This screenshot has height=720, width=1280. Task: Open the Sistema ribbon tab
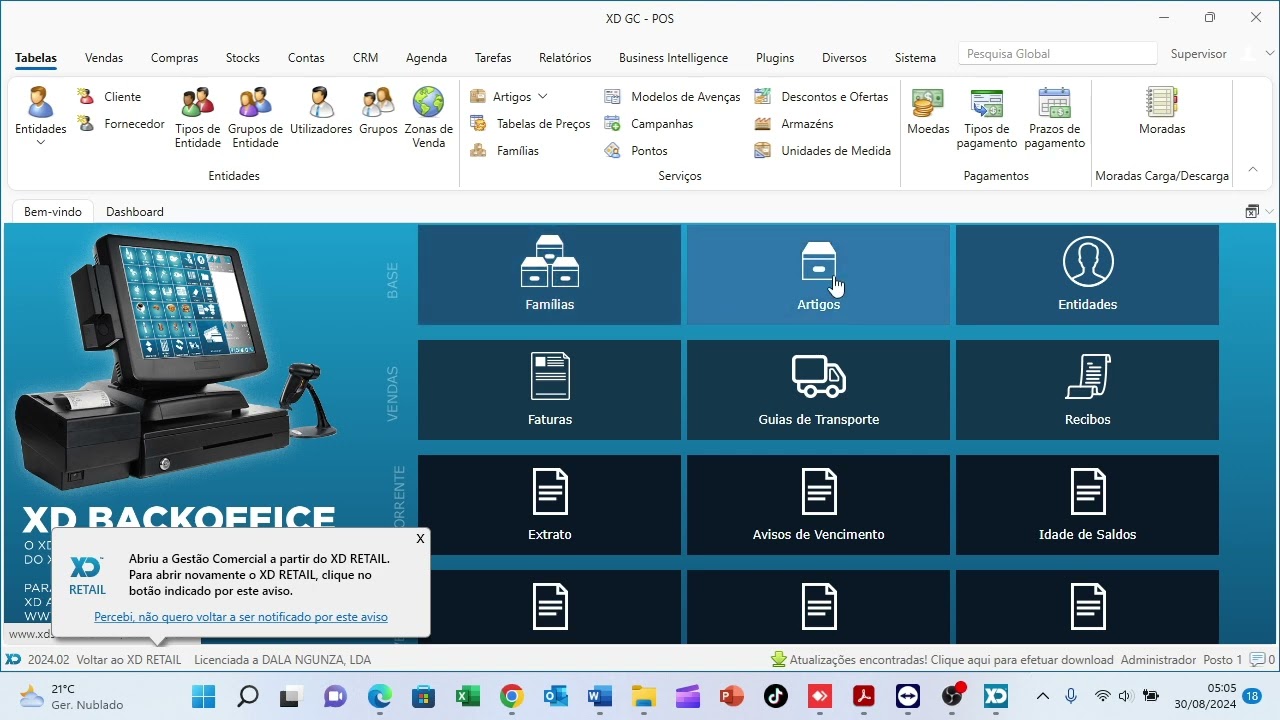pyautogui.click(x=915, y=58)
